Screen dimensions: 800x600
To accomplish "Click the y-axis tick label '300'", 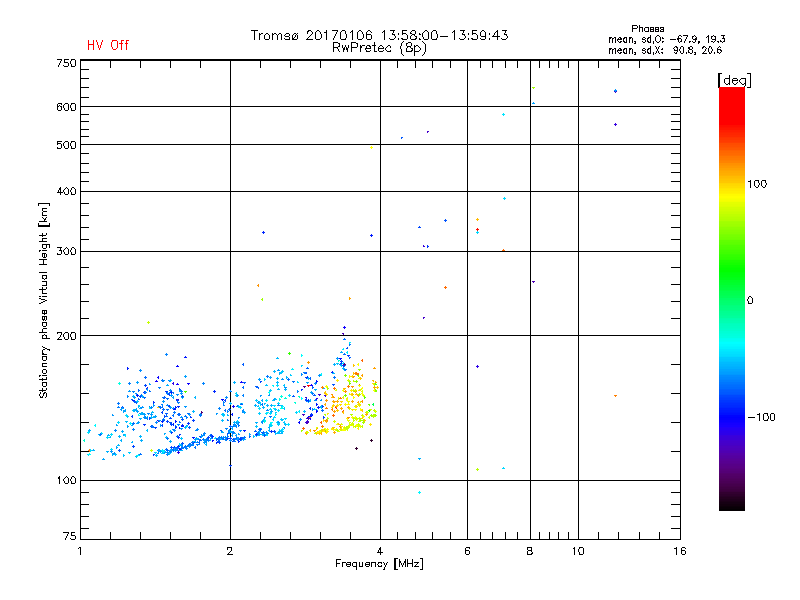I will (x=66, y=251).
